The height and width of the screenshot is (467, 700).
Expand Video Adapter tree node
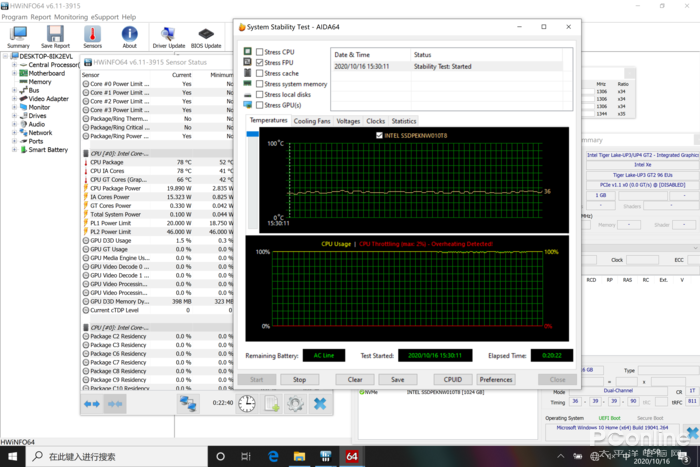pyautogui.click(x=14, y=99)
